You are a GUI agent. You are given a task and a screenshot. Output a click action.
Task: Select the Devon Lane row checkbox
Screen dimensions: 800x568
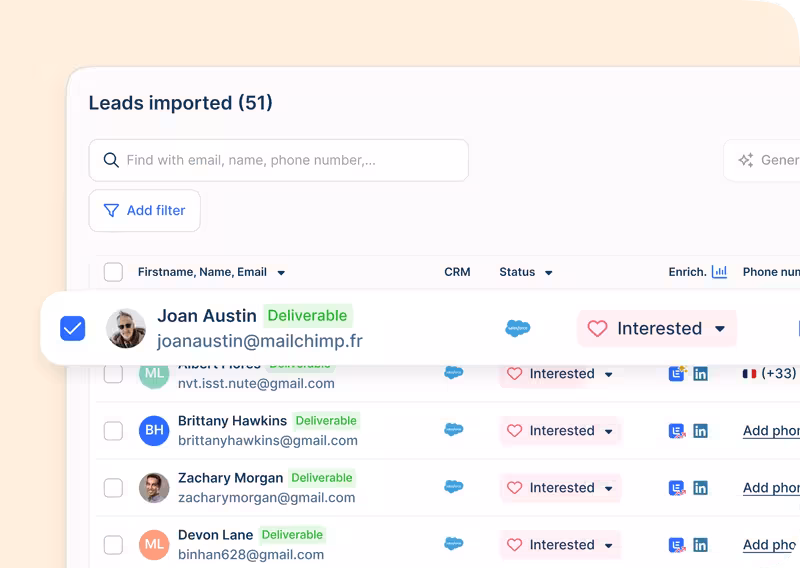point(113,545)
